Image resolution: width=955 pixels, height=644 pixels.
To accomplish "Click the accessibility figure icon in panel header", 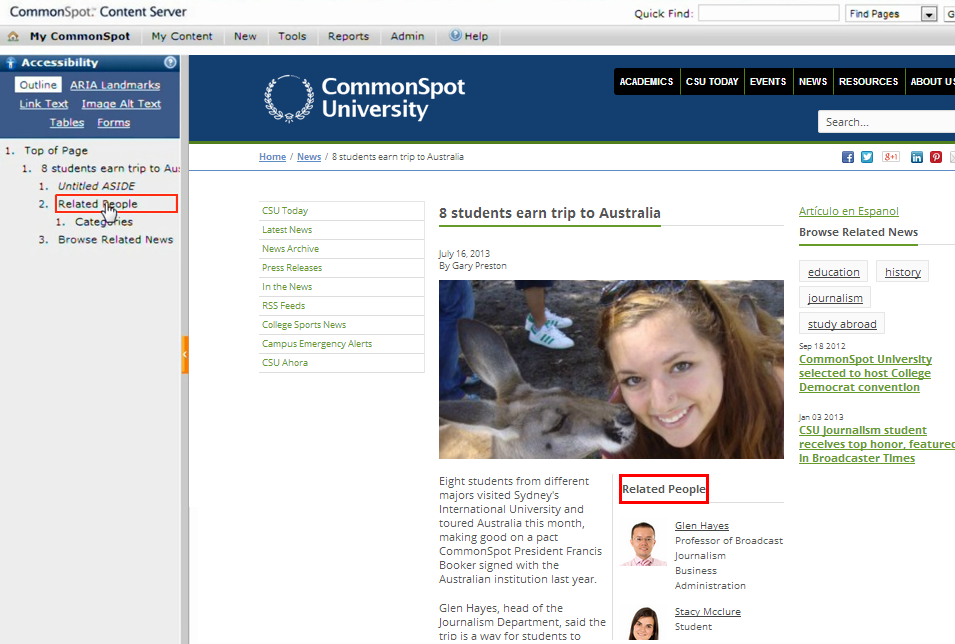I will pyautogui.click(x=10, y=63).
